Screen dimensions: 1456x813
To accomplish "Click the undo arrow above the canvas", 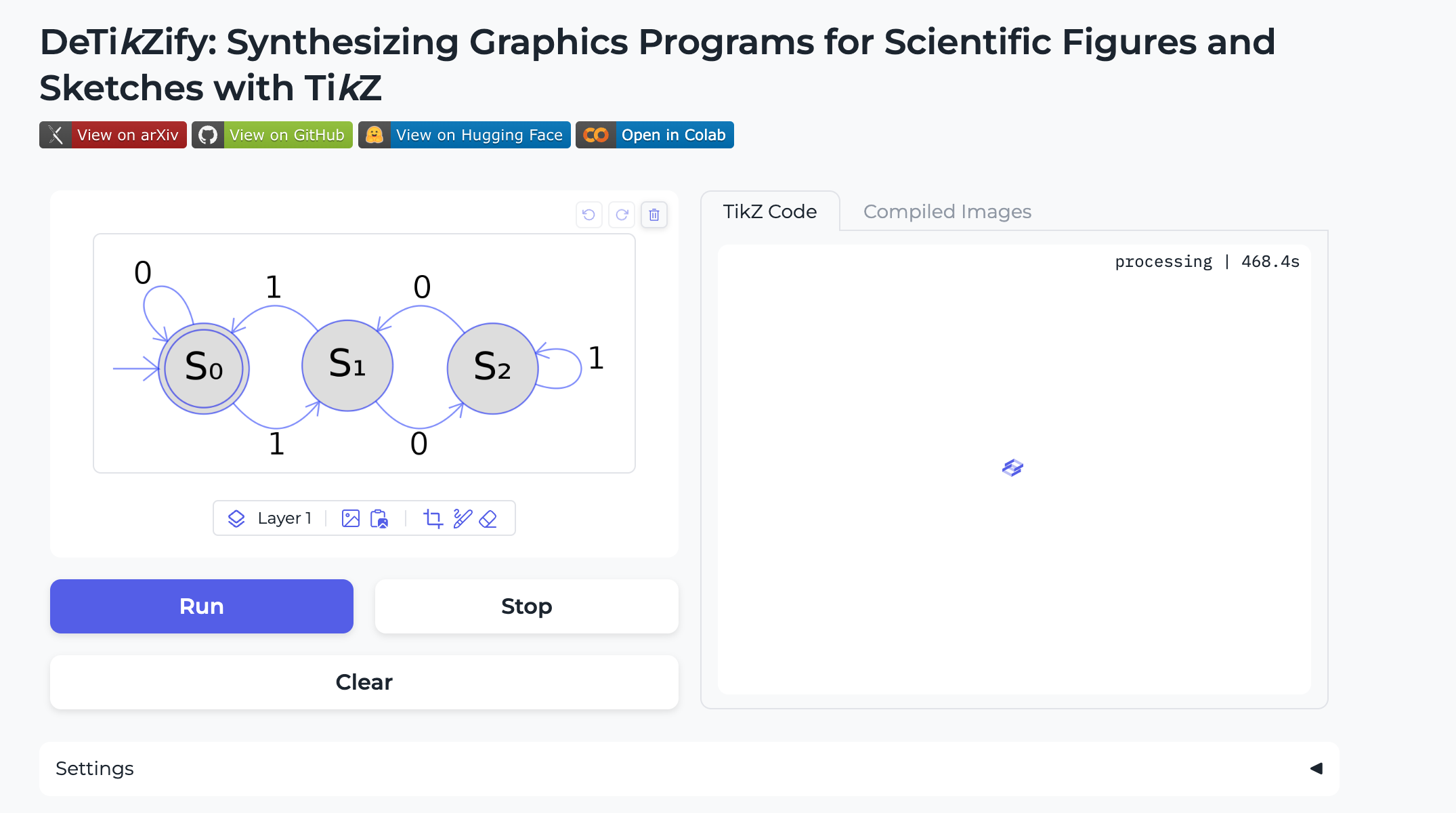I will pos(588,215).
